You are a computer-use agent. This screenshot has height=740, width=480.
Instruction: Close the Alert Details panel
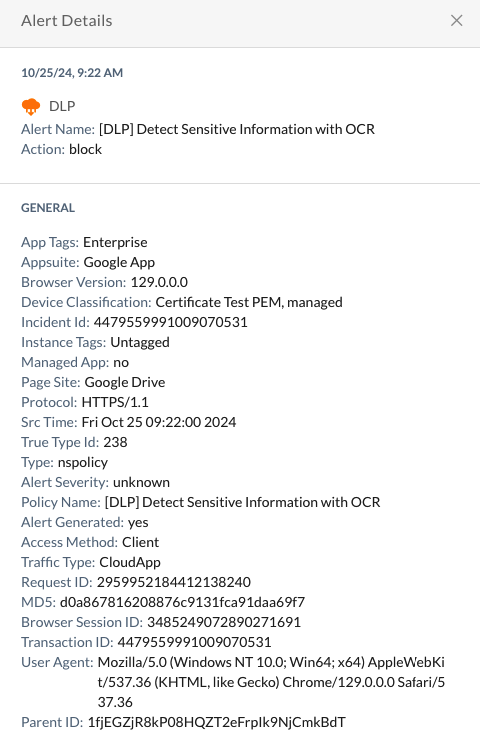[x=456, y=20]
